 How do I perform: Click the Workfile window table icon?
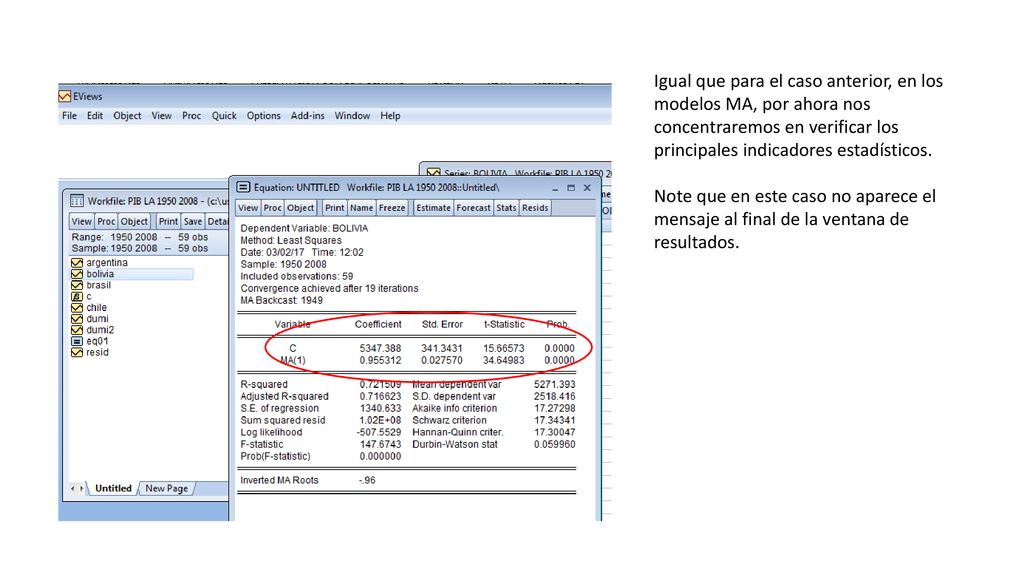[76, 201]
